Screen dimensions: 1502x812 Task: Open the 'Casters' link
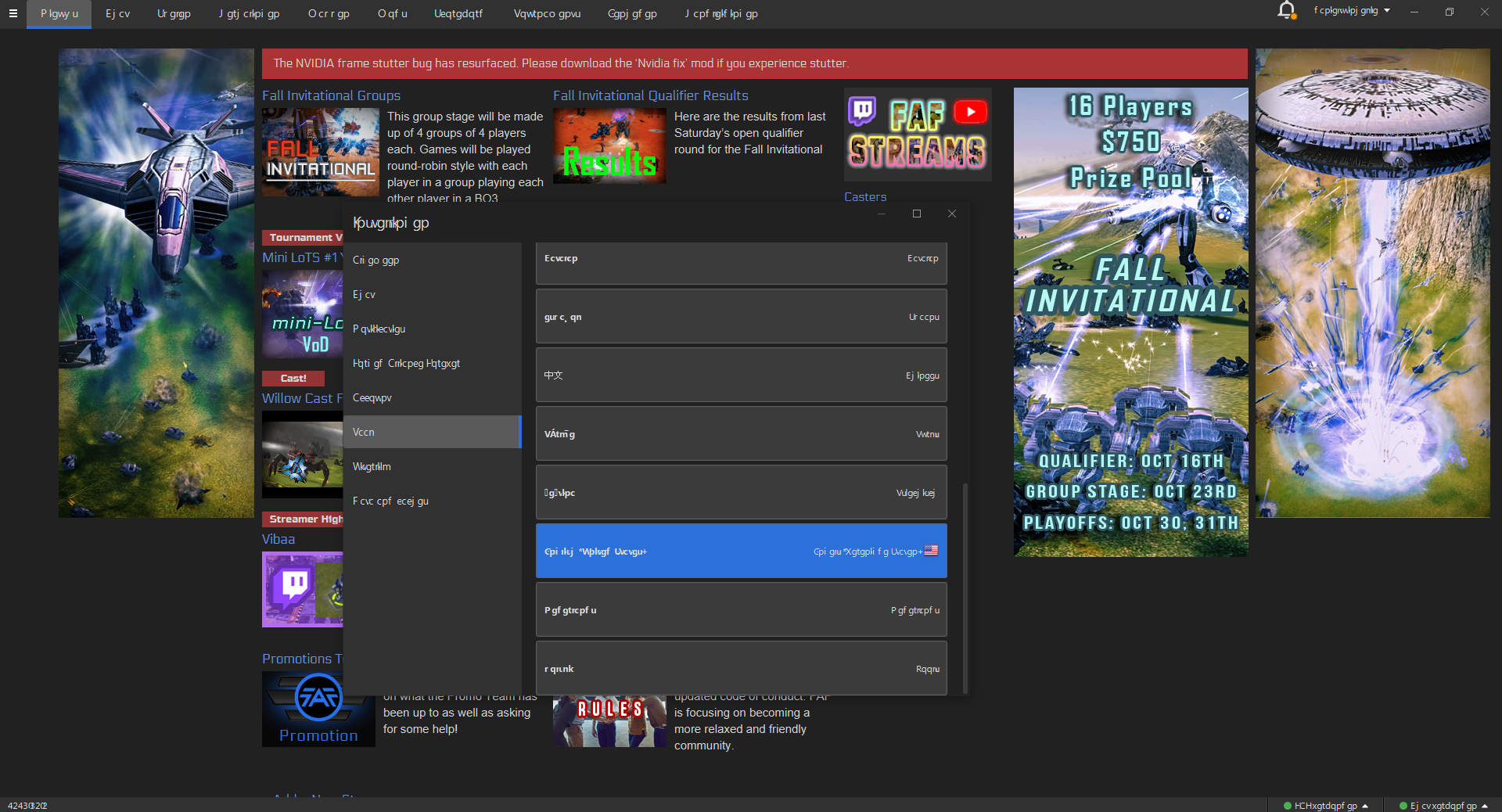865,197
